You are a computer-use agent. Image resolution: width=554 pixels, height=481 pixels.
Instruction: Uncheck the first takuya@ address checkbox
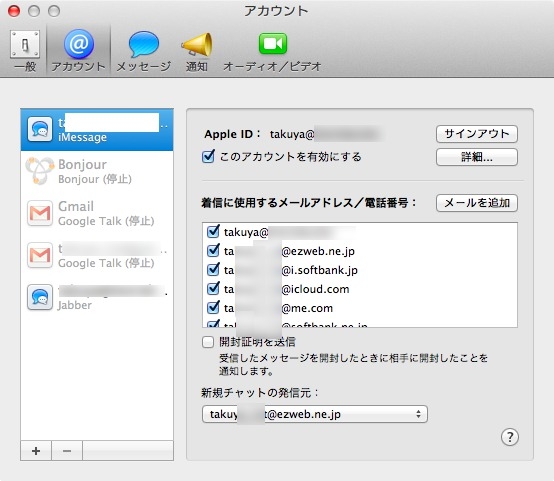[x=213, y=231]
